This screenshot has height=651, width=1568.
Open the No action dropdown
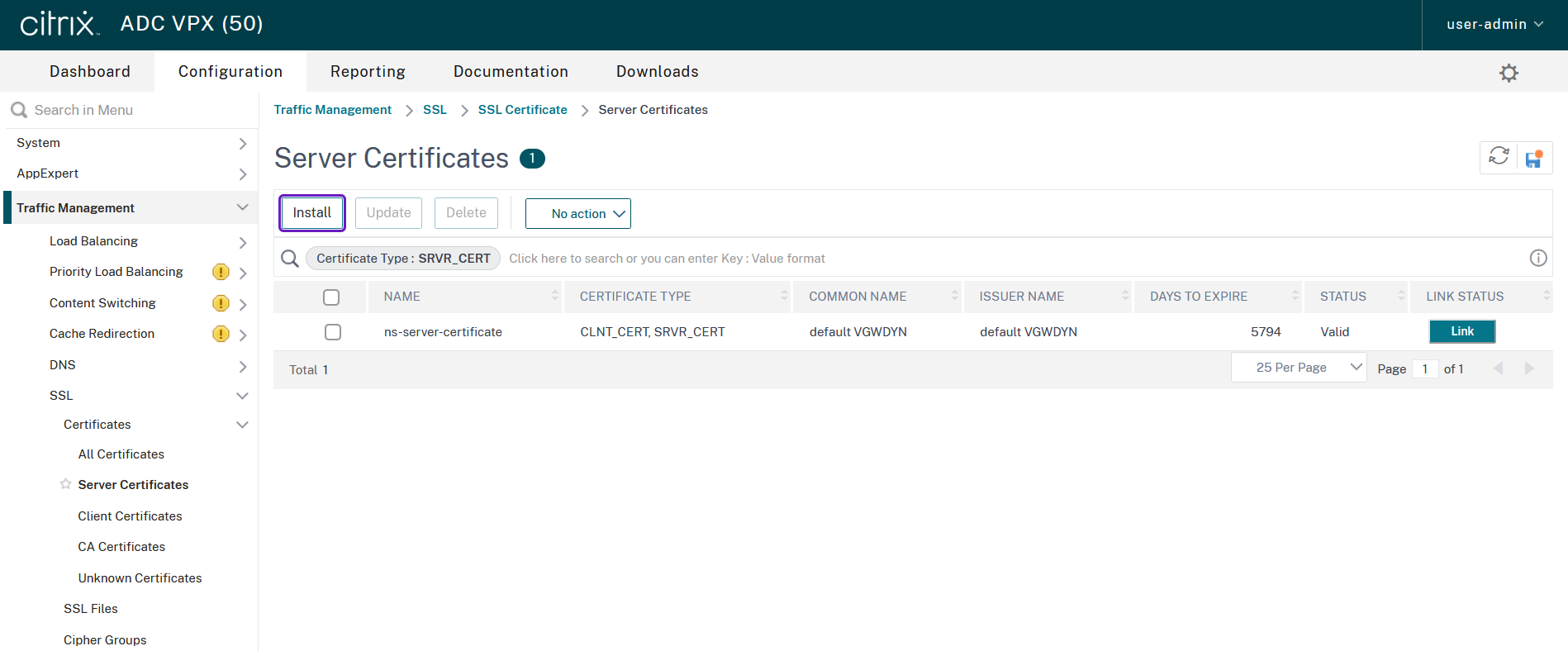pyautogui.click(x=578, y=213)
